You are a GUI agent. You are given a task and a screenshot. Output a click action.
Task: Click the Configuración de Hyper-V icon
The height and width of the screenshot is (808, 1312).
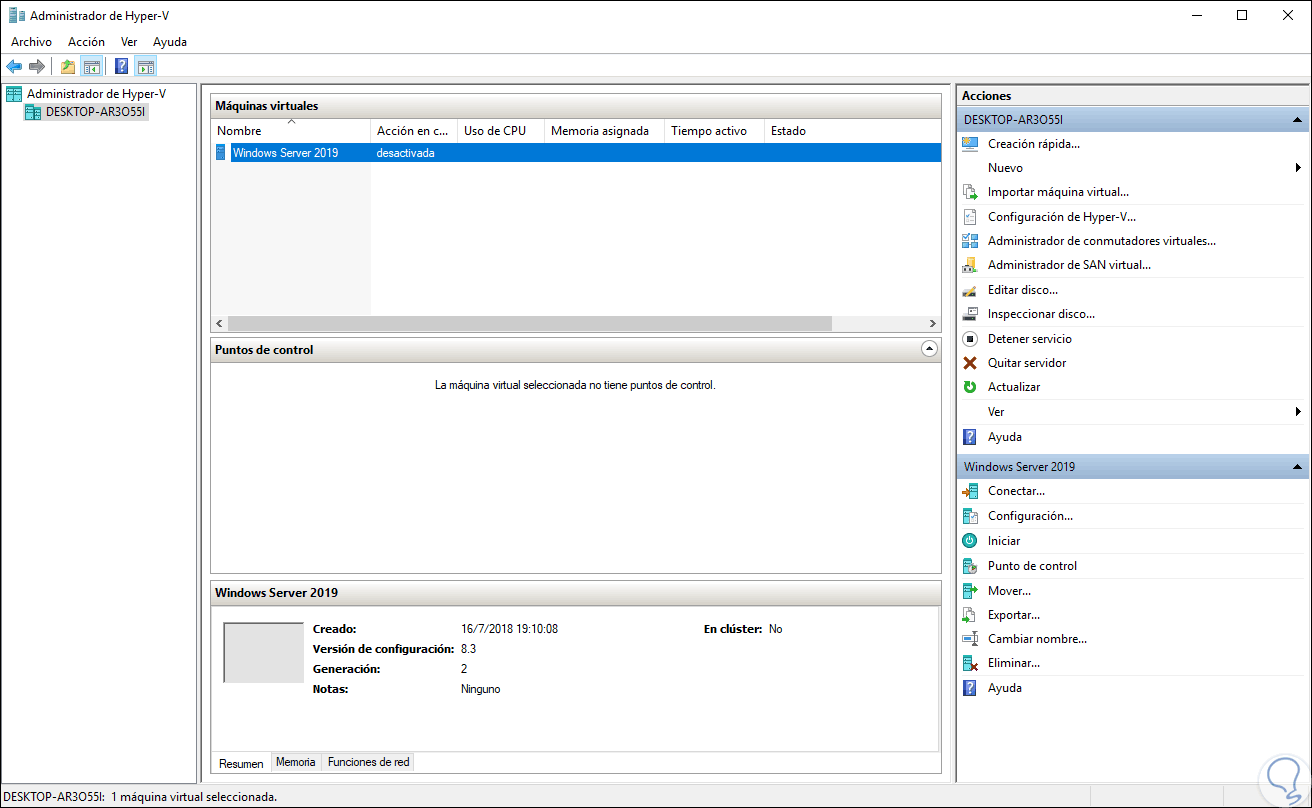click(969, 216)
